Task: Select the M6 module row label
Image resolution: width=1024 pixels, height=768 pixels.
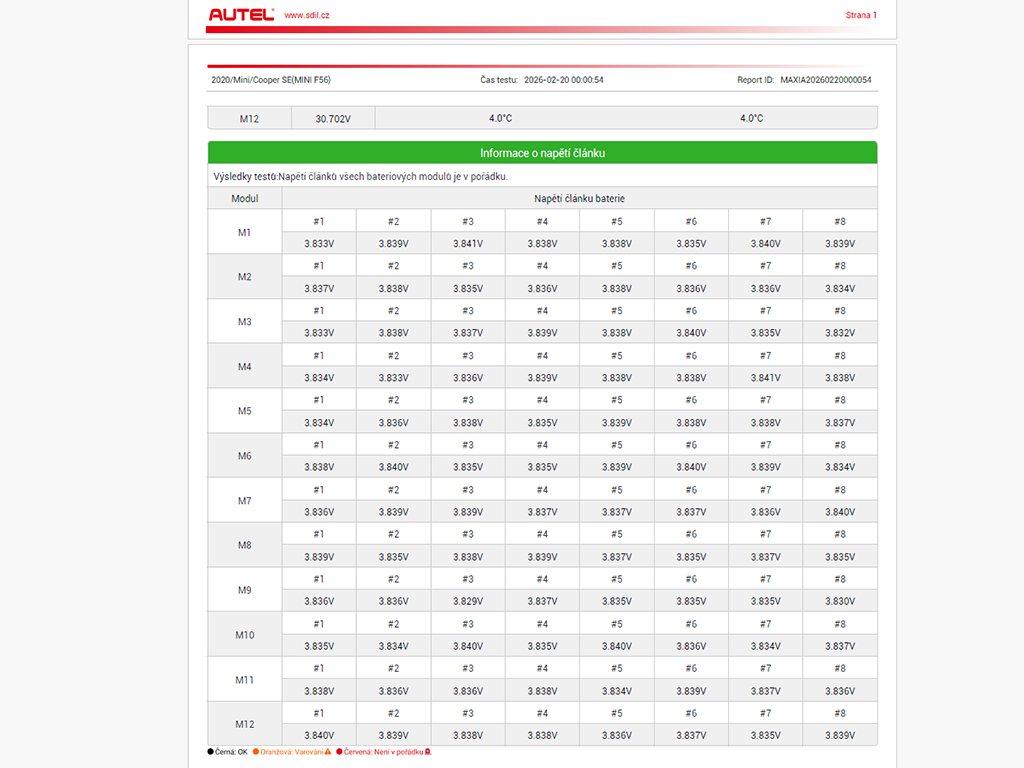Action: [x=245, y=456]
